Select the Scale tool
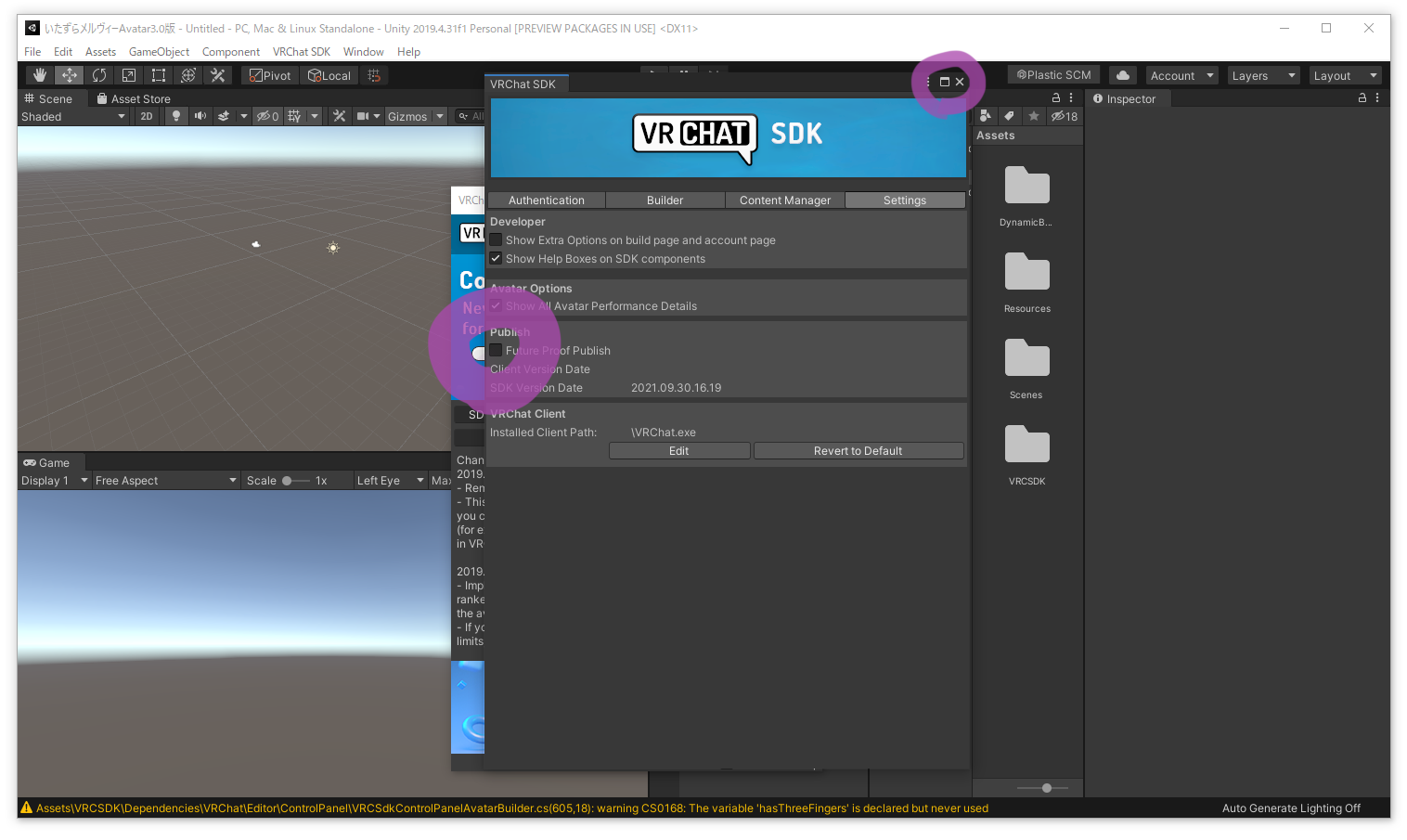The height and width of the screenshot is (840, 1407). (129, 75)
